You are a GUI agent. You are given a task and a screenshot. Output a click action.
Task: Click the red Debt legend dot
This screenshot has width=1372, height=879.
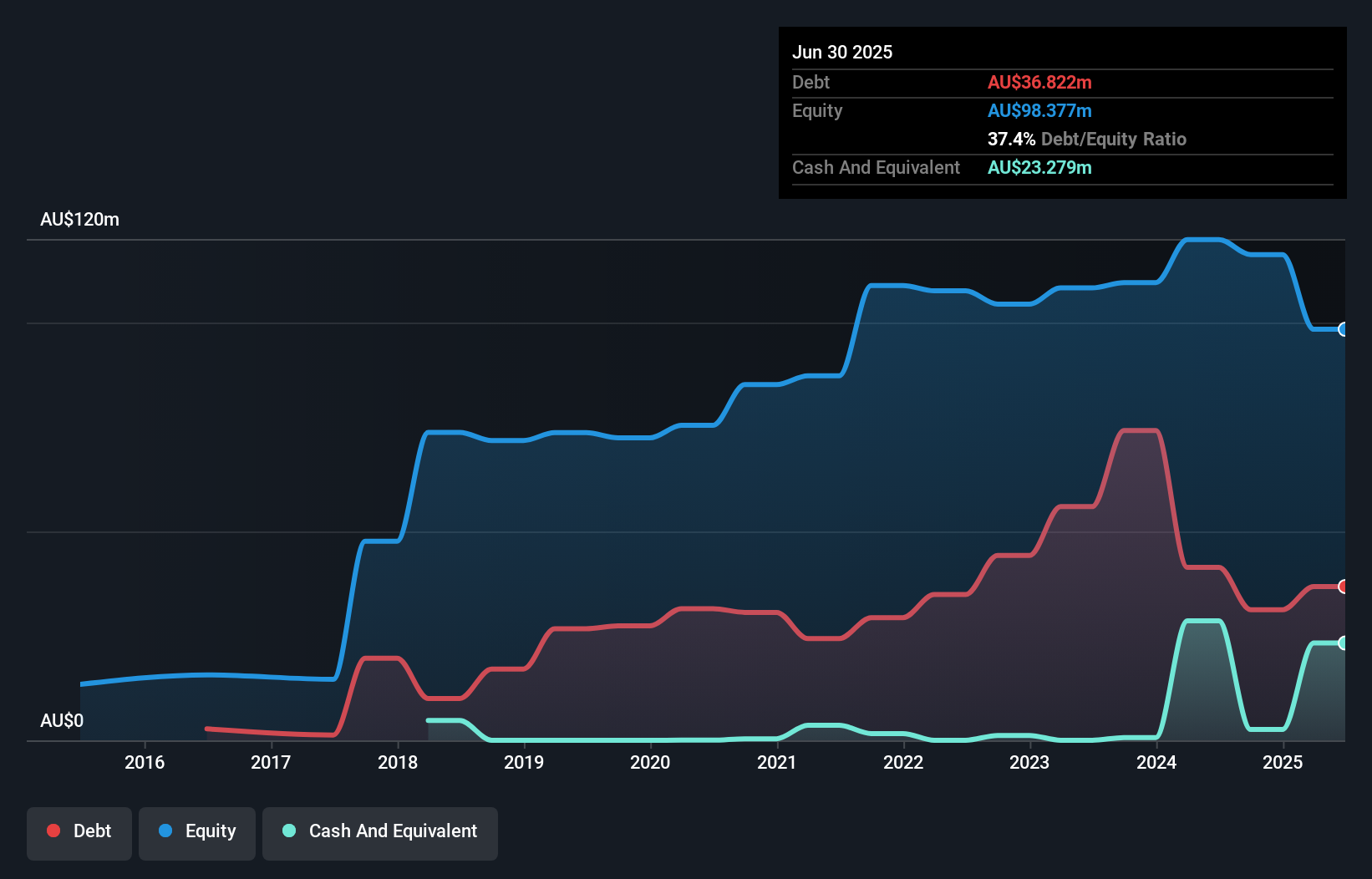53,831
